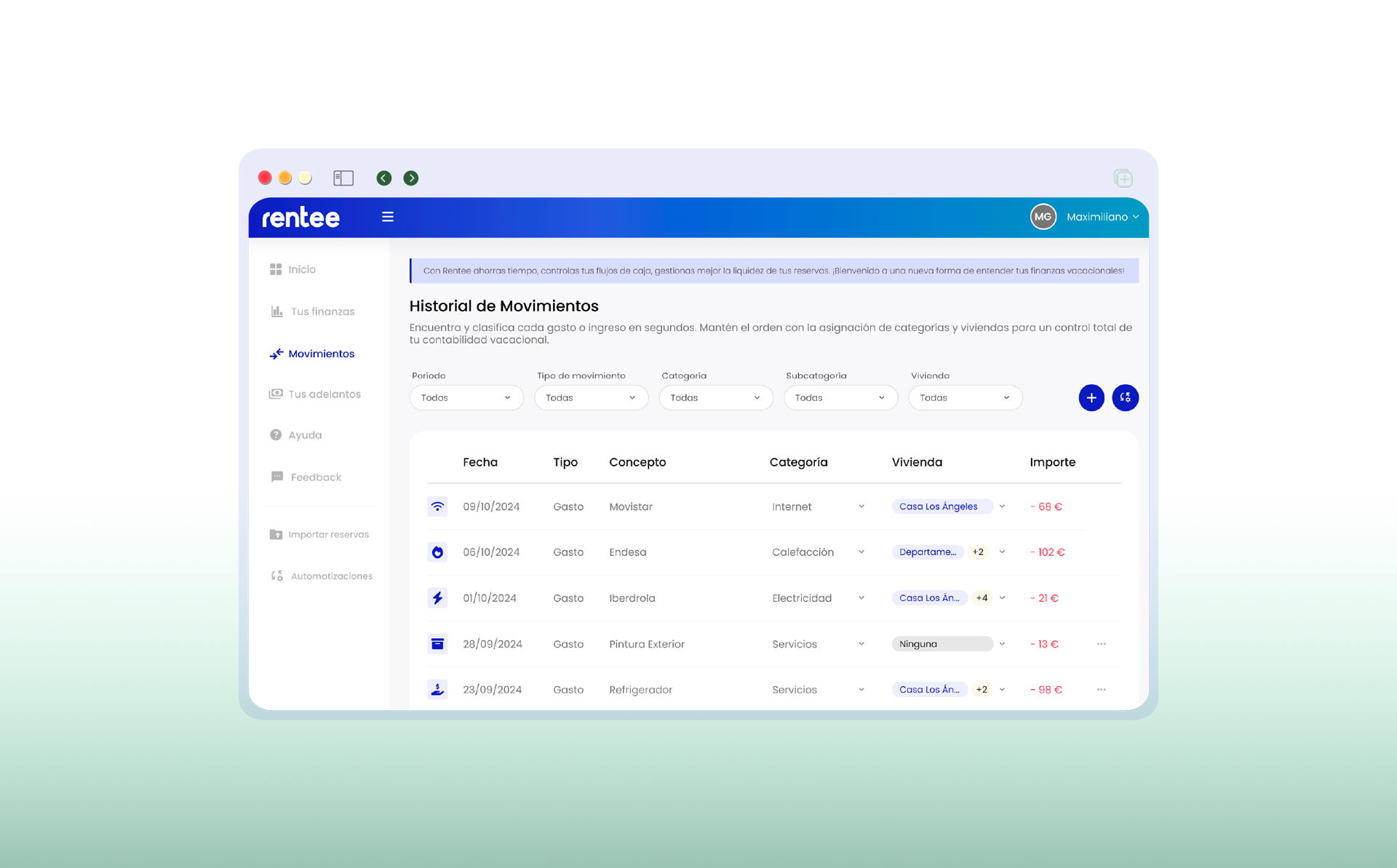The width and height of the screenshot is (1397, 868).
Task: Click the hamburger menu icon beside rentee logo
Action: click(388, 217)
